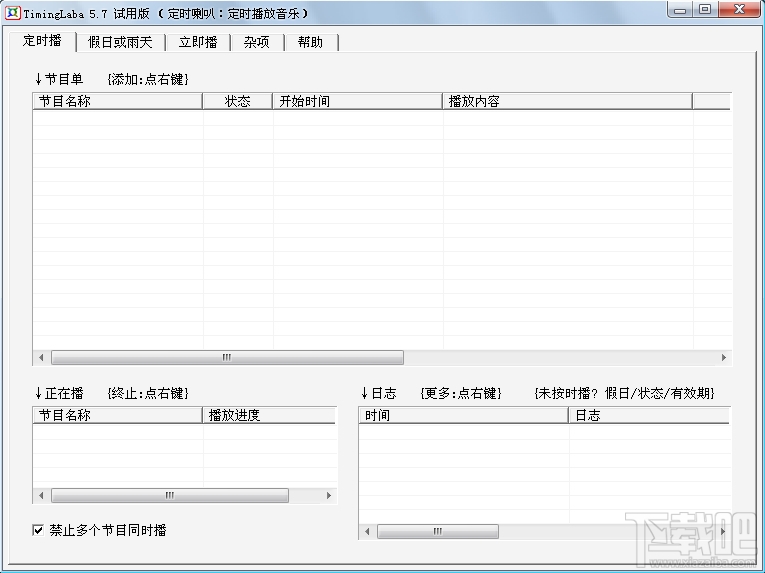Click the ↓日志 section label

379,393
